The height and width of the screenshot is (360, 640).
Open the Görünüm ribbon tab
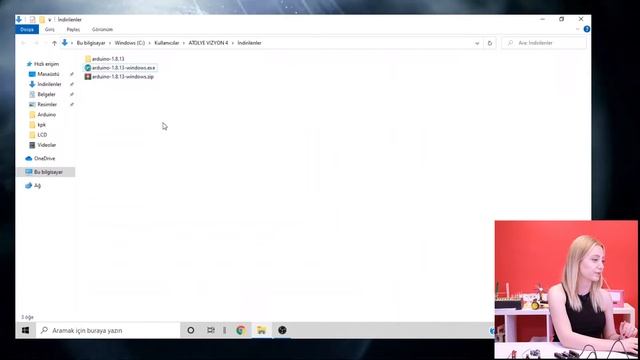(102, 29)
